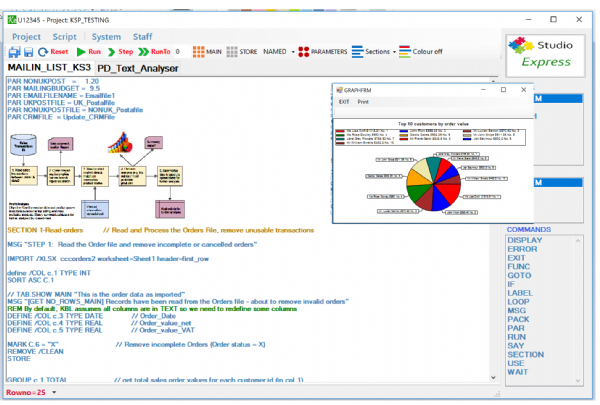The width and height of the screenshot is (600, 405).
Task: Open the Project menu
Action: [26, 35]
